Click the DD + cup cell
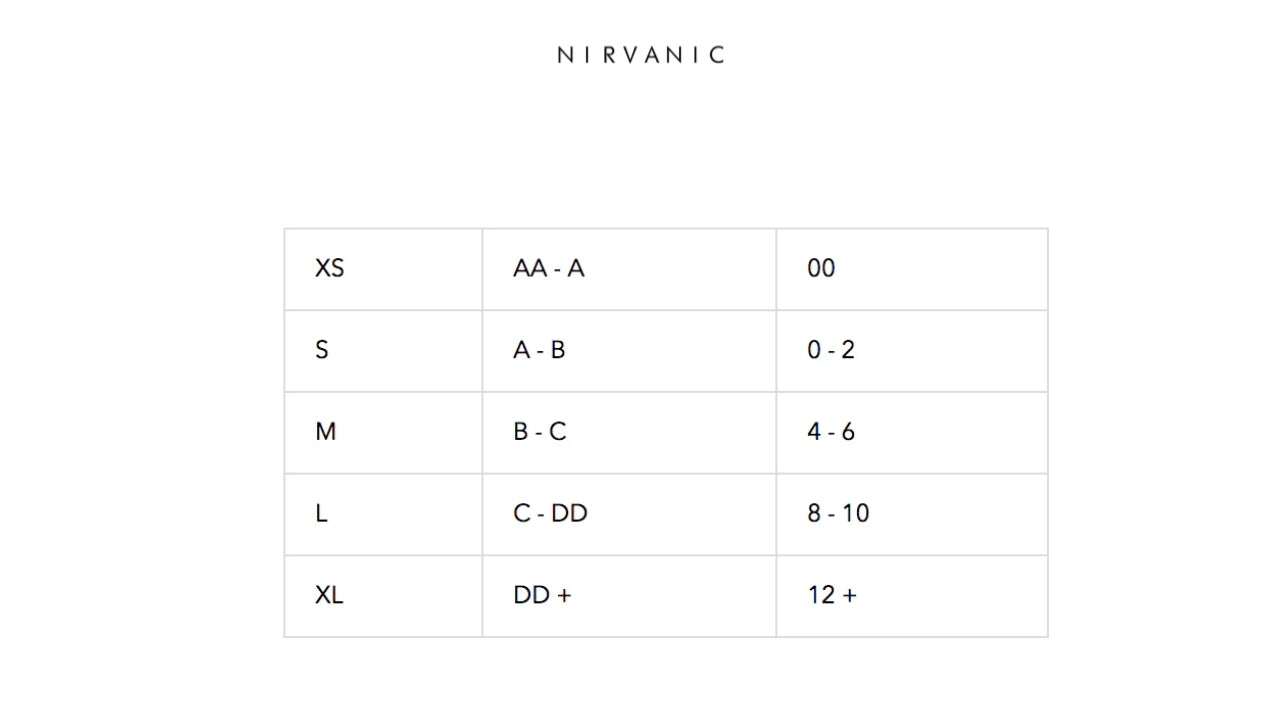 (542, 595)
